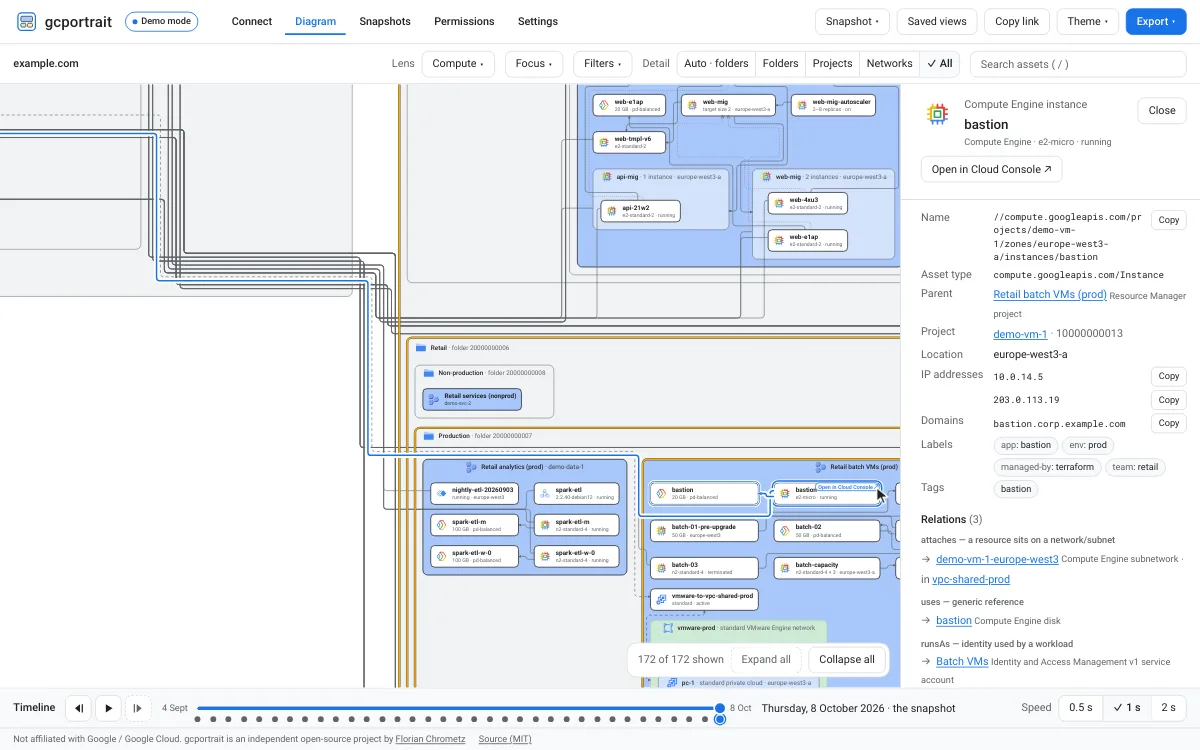1200x750 pixels.
Task: Expand all diagram groups
Action: coord(766,659)
